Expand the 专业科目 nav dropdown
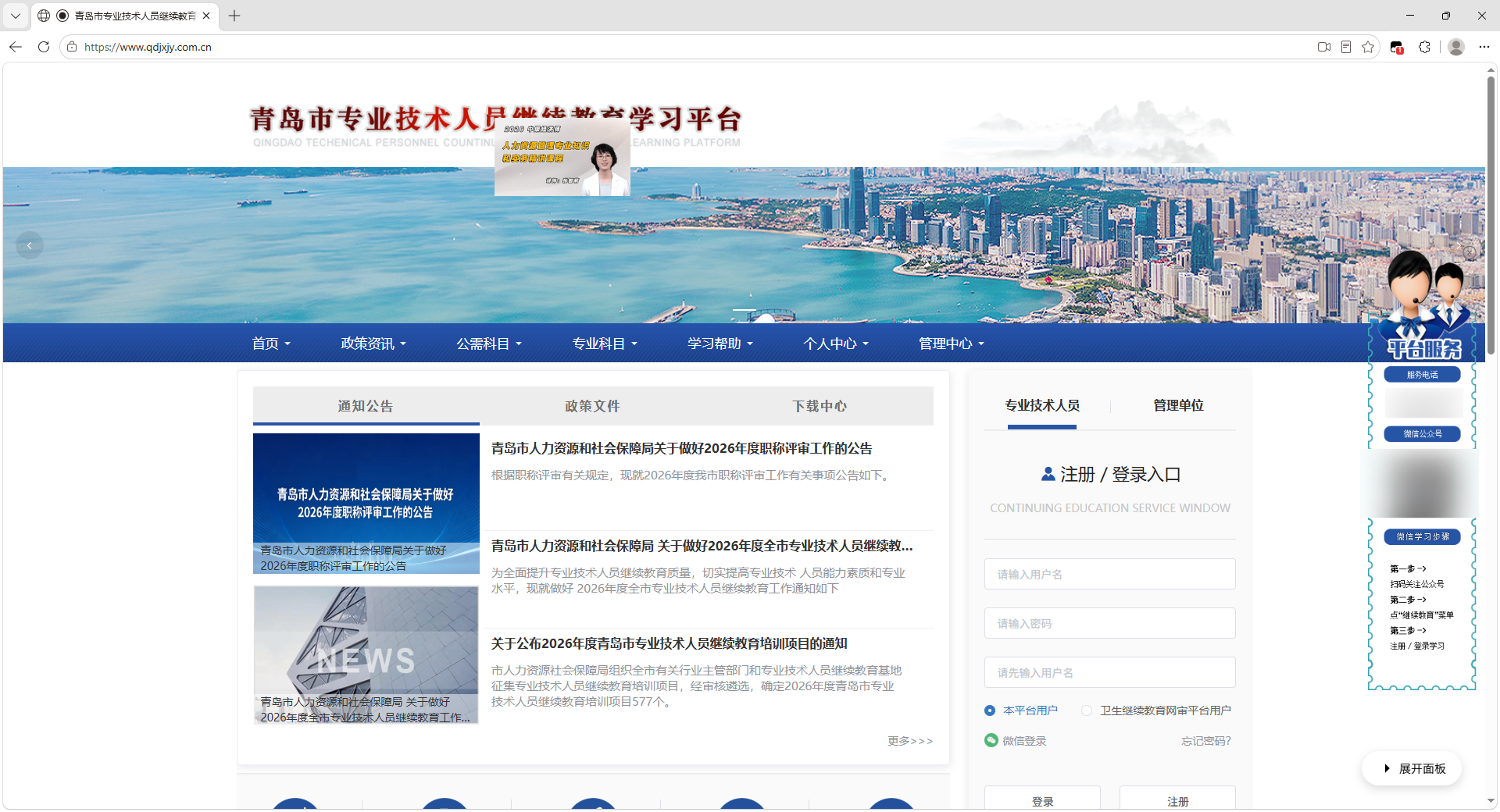1500x812 pixels. pyautogui.click(x=605, y=344)
